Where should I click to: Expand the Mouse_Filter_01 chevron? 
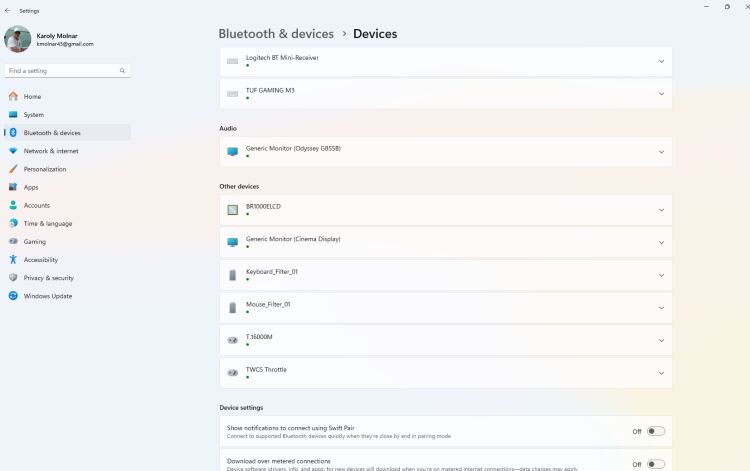click(x=662, y=307)
